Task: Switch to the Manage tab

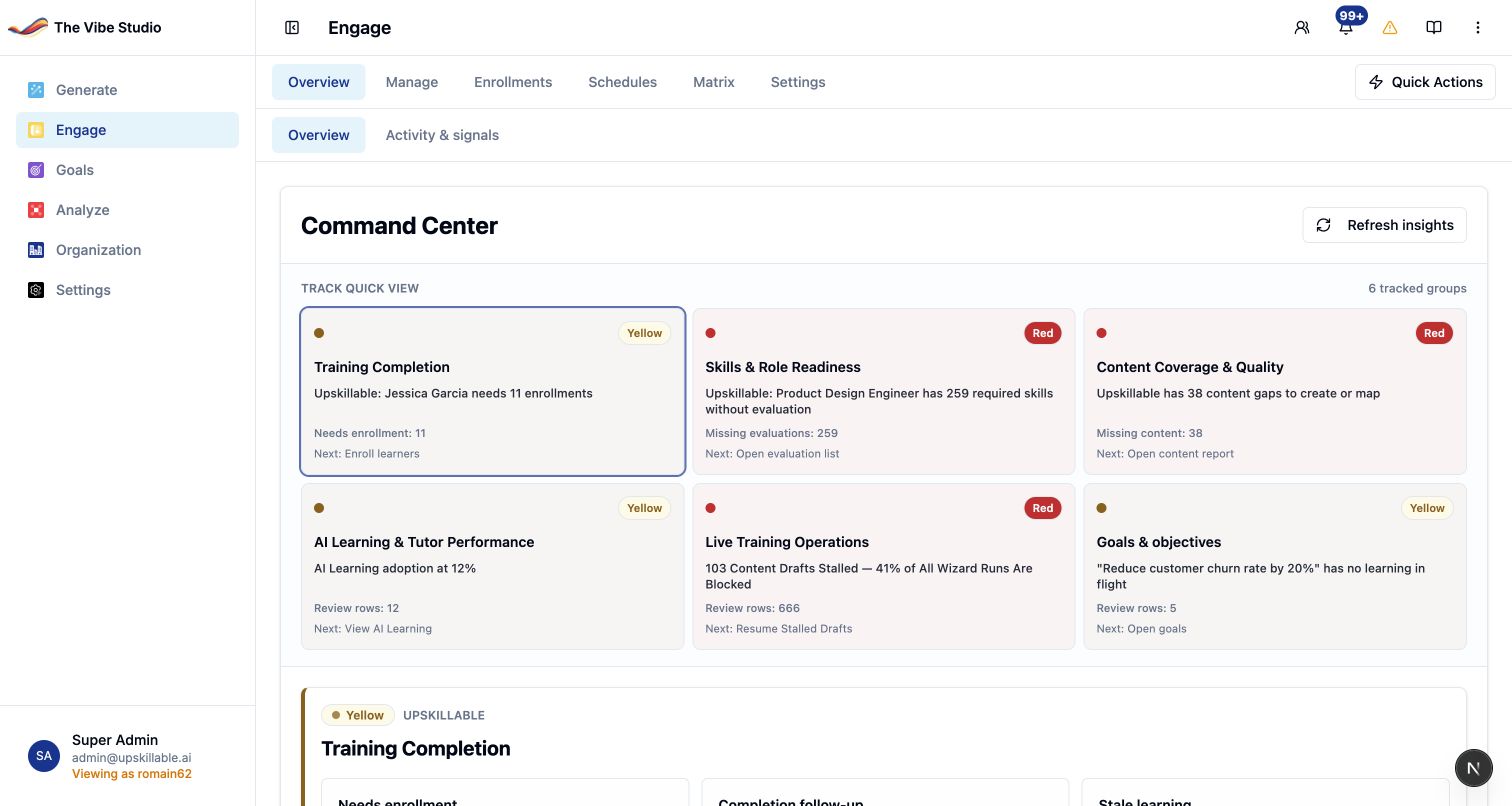Action: 412,82
